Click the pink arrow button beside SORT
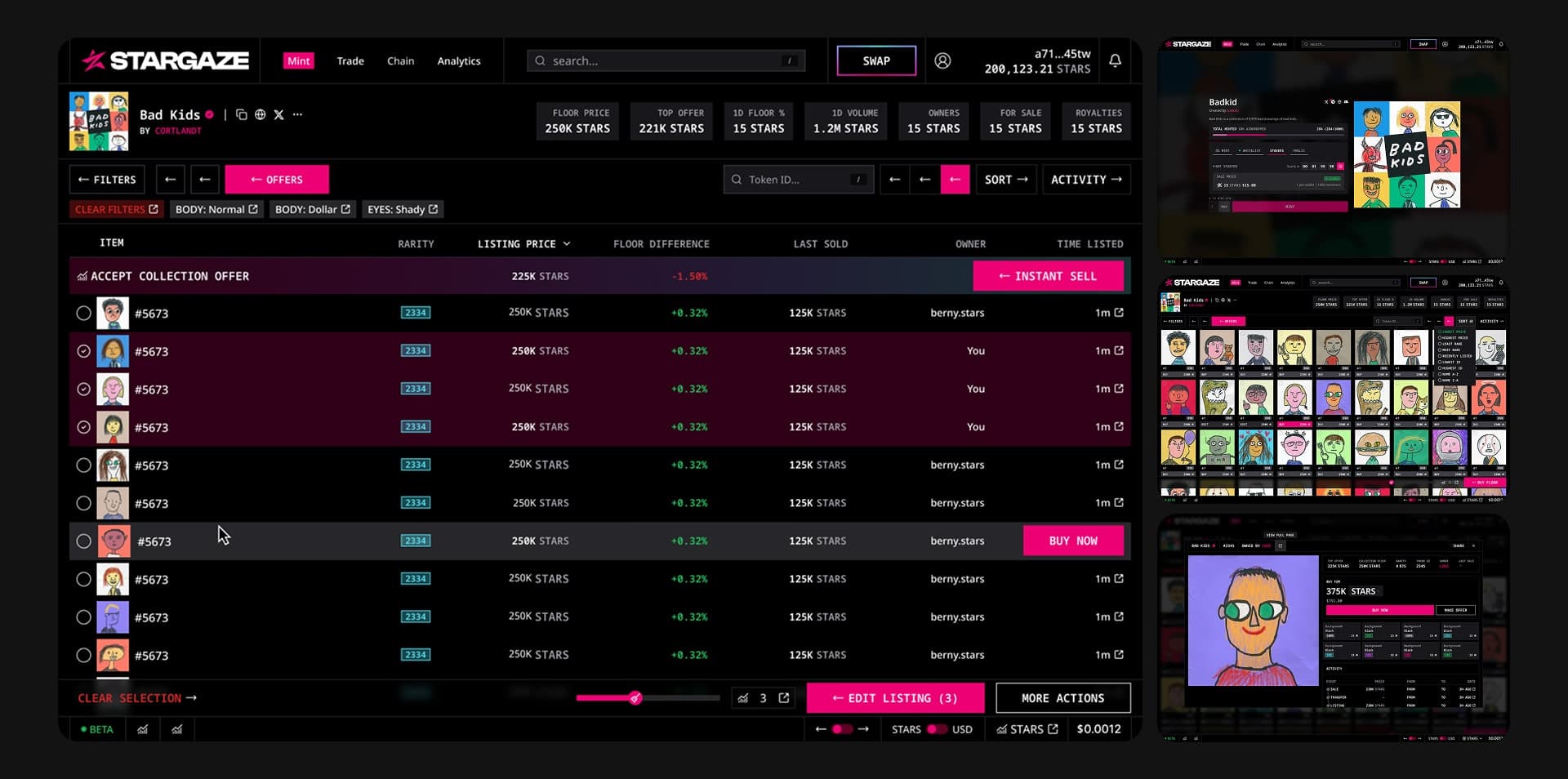The height and width of the screenshot is (779, 1568). (955, 180)
